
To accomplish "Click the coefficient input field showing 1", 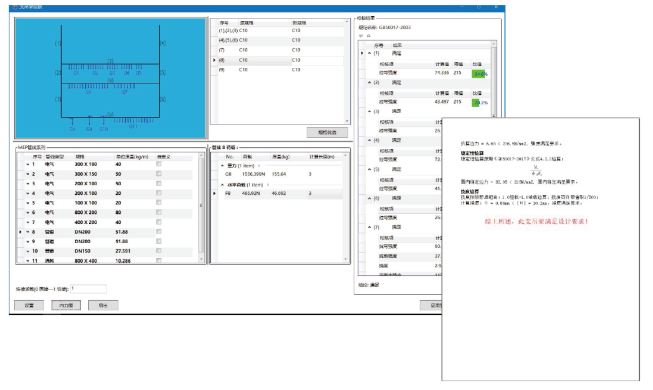I will pos(88,288).
